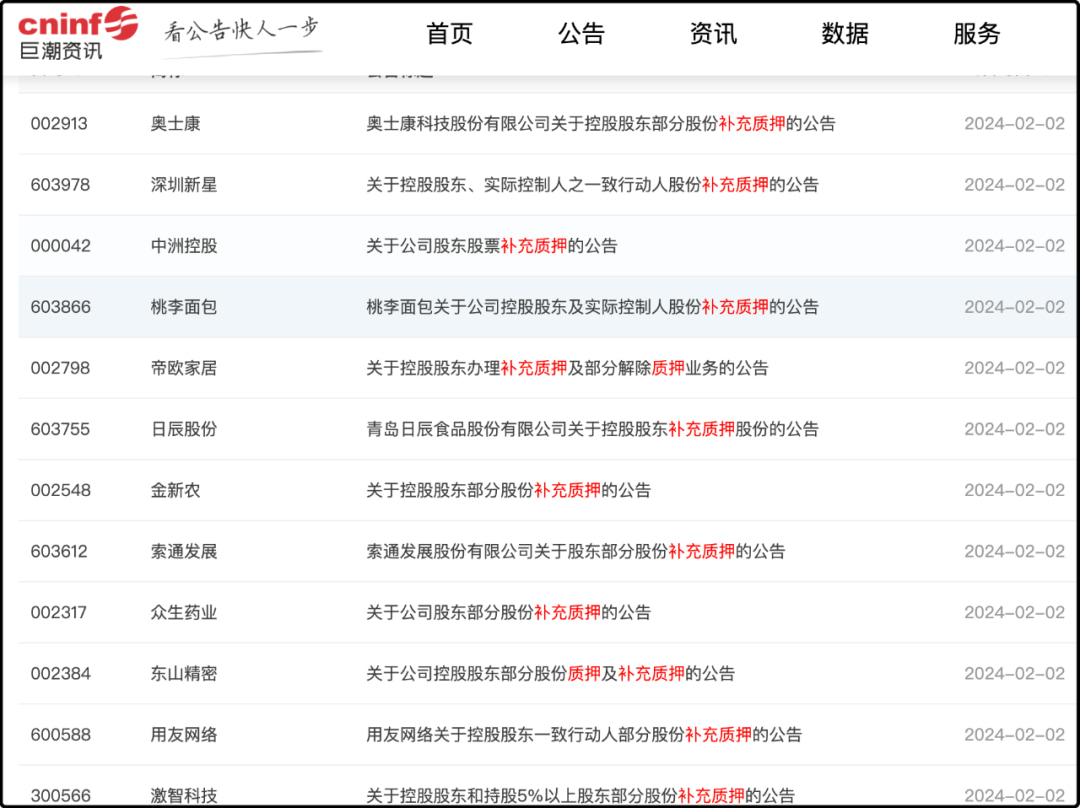The image size is (1080, 808).
Task: Select company name 索通发展
Action: [x=184, y=551]
